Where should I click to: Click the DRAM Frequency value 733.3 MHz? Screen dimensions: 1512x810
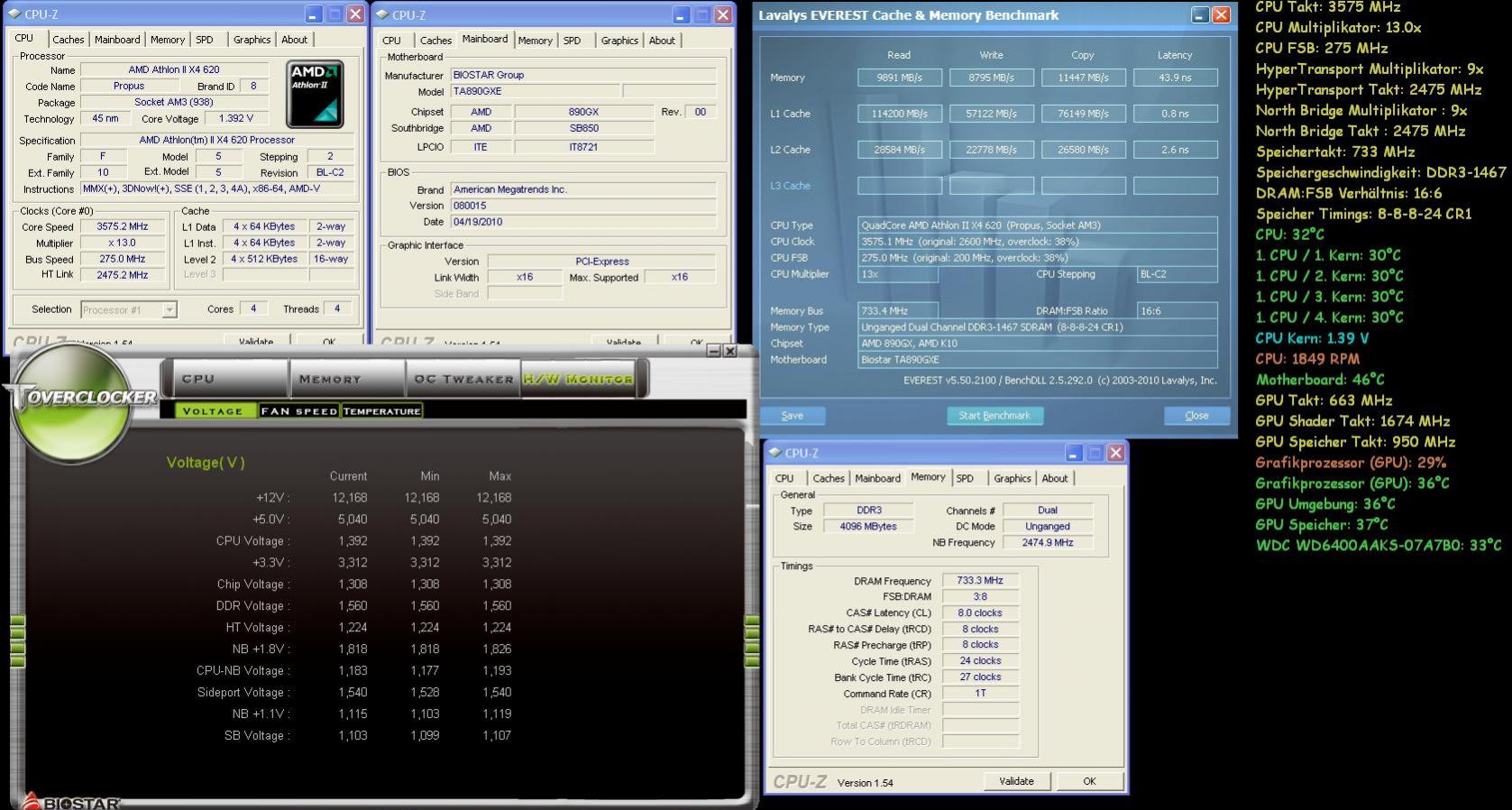(980, 580)
